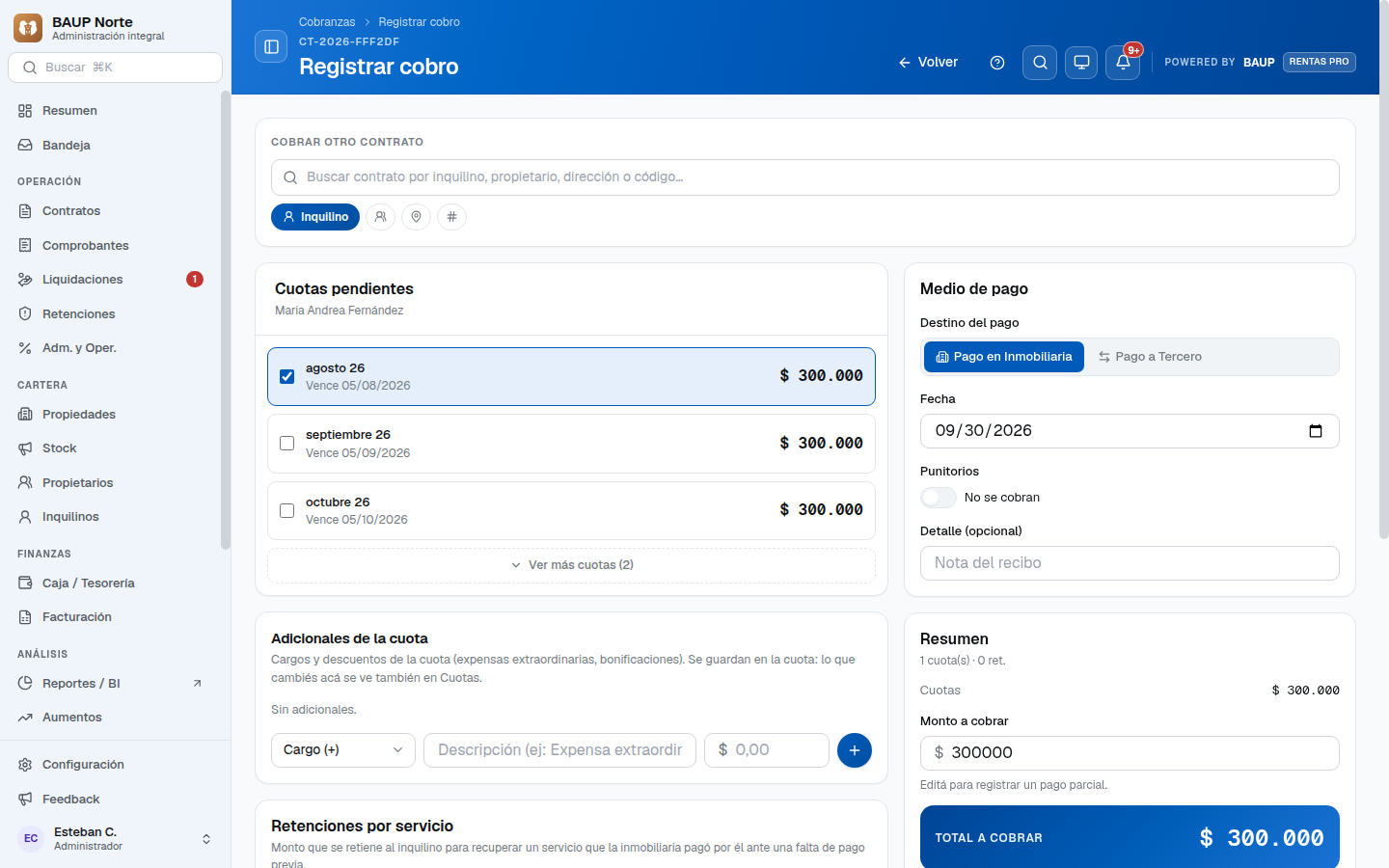The image size is (1389, 868).
Task: Expand Ver más cuotas (2)
Action: (571, 565)
